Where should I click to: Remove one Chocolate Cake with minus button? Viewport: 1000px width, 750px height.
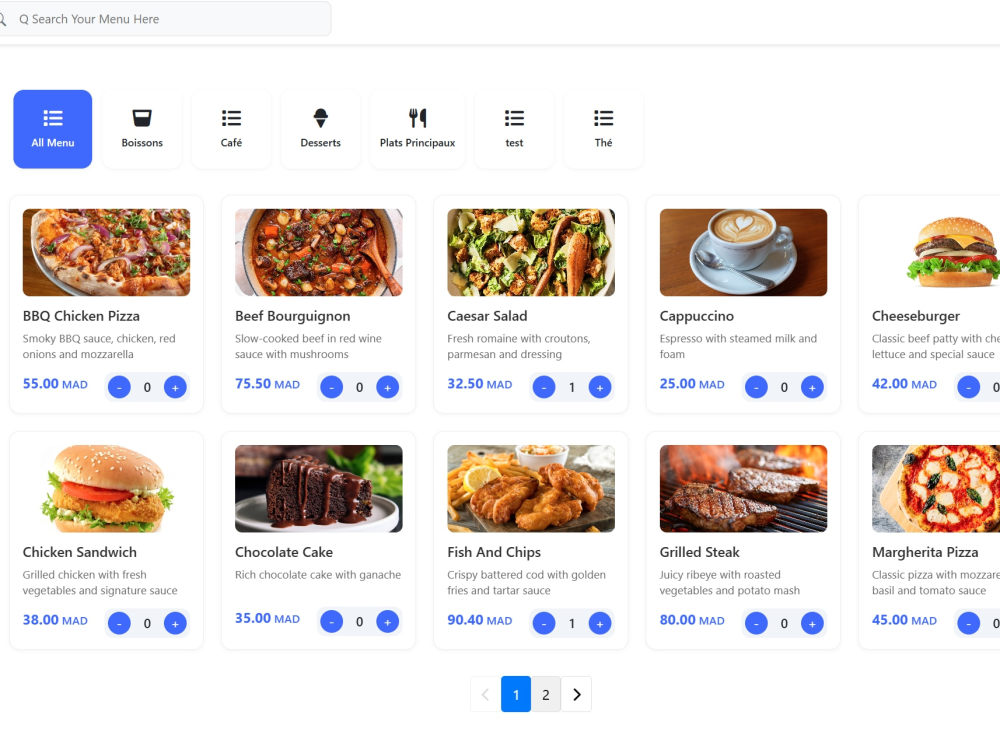pos(332,621)
